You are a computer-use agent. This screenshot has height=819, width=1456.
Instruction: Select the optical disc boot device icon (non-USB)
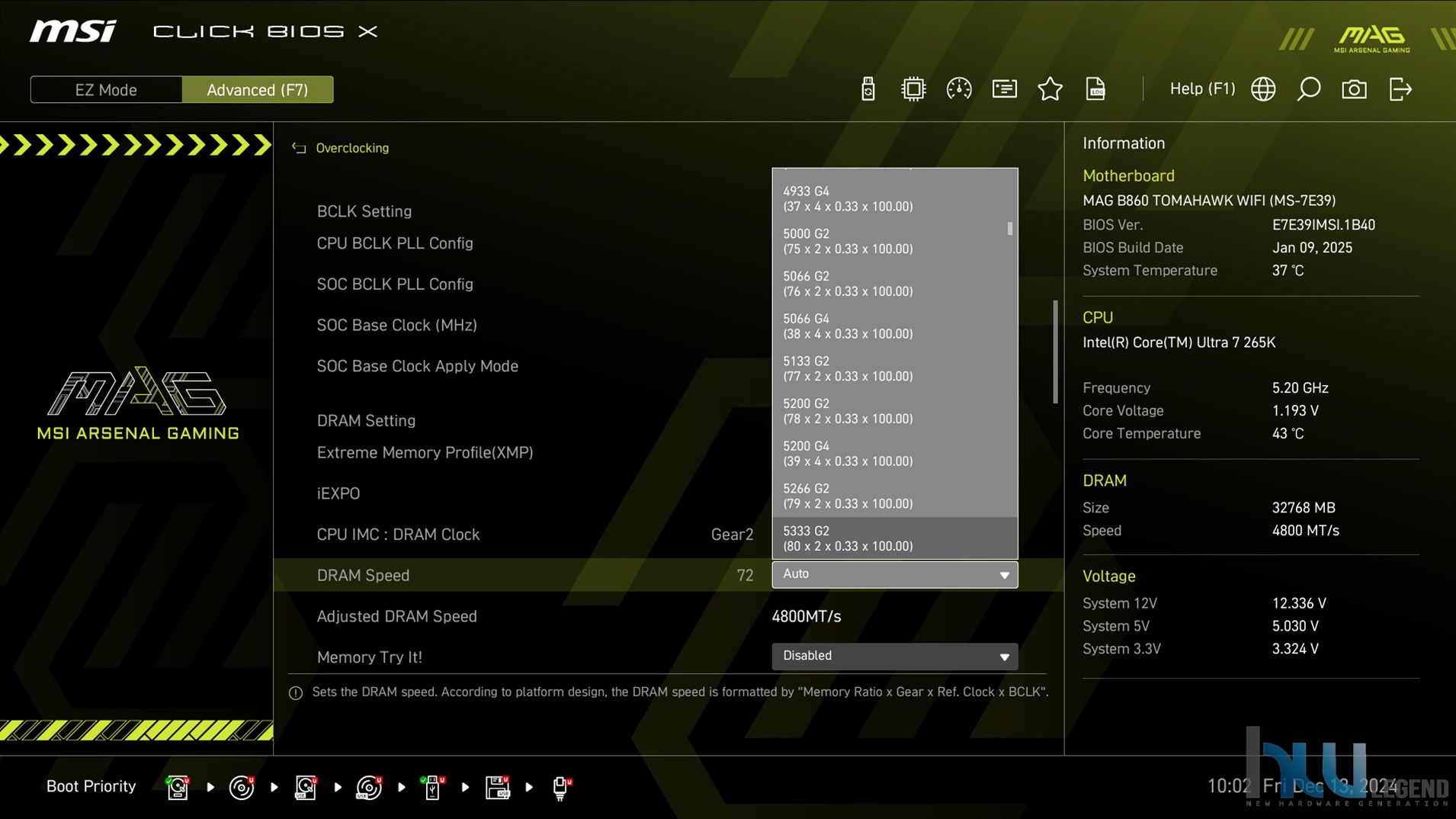[242, 787]
